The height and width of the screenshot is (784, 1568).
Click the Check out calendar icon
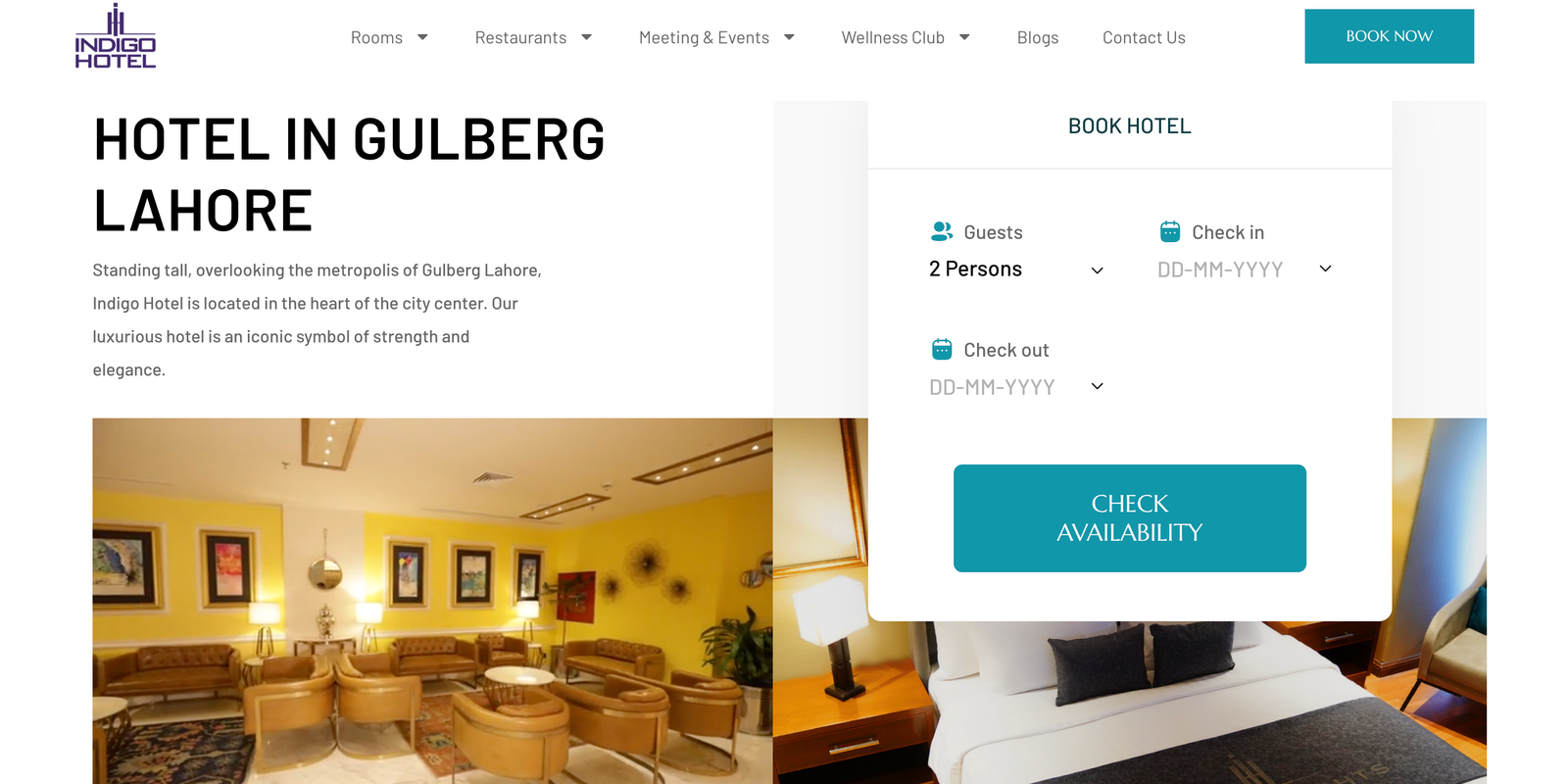point(942,349)
